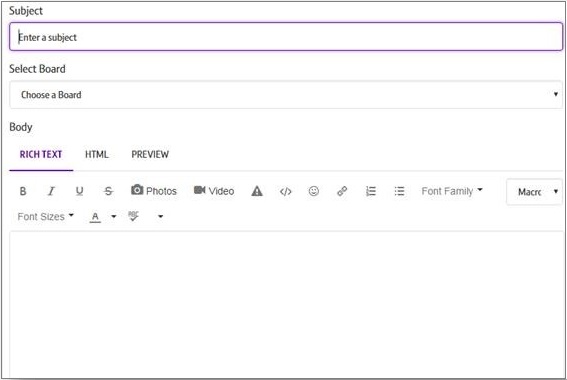Open the Choose a Board dropdown
The height and width of the screenshot is (380, 567).
point(286,95)
